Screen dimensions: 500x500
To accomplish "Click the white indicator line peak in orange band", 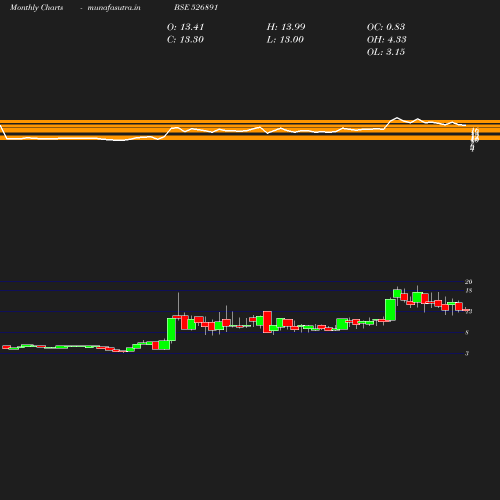I will (397, 118).
